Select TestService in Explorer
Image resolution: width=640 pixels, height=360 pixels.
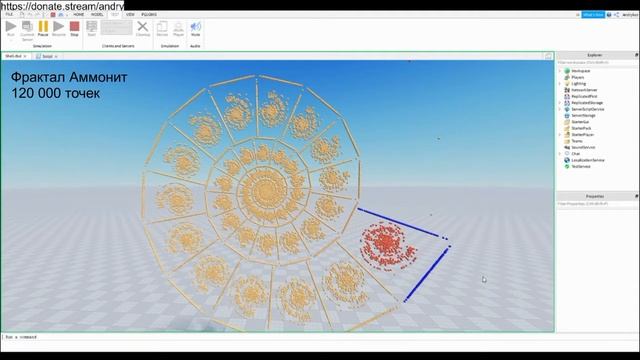coord(580,167)
